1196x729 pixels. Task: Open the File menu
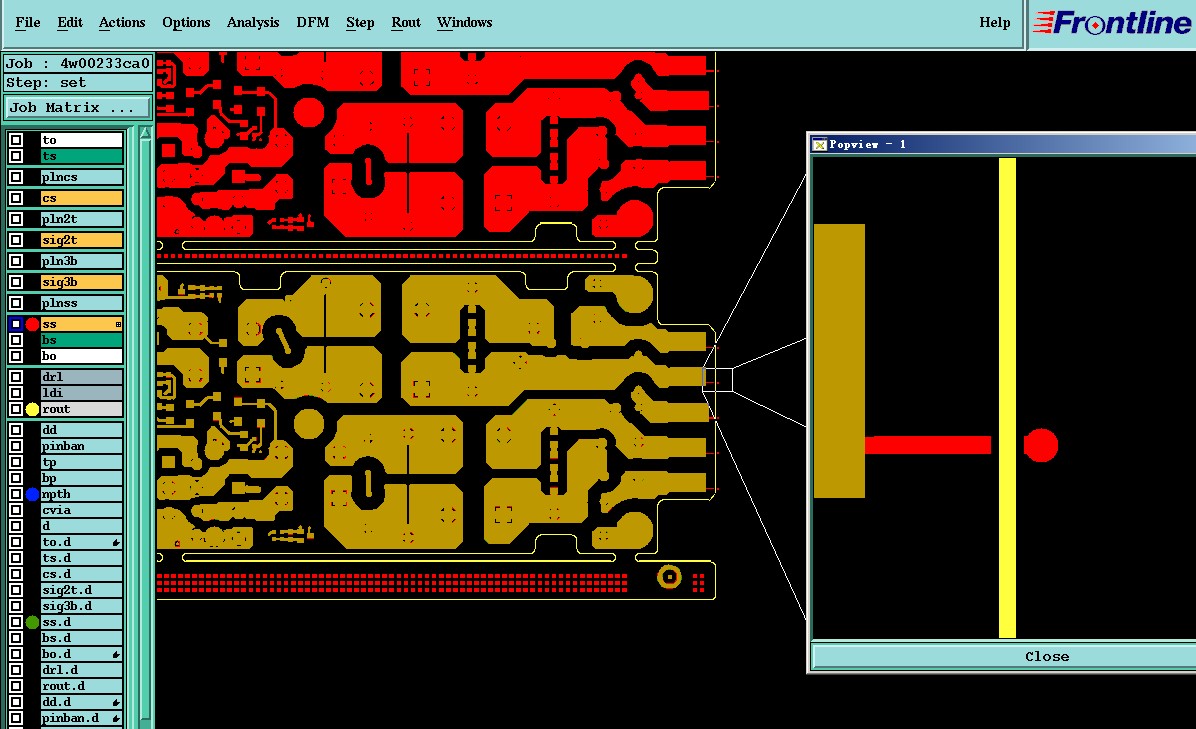click(27, 23)
